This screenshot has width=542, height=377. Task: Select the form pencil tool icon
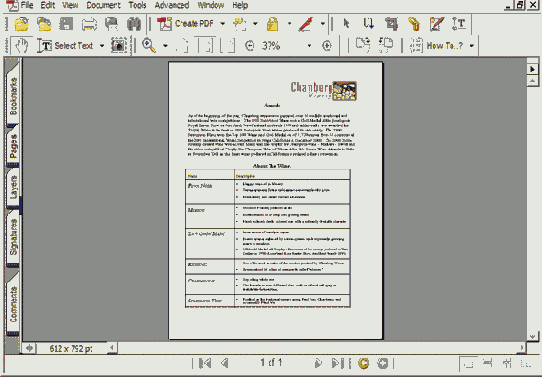click(437, 24)
